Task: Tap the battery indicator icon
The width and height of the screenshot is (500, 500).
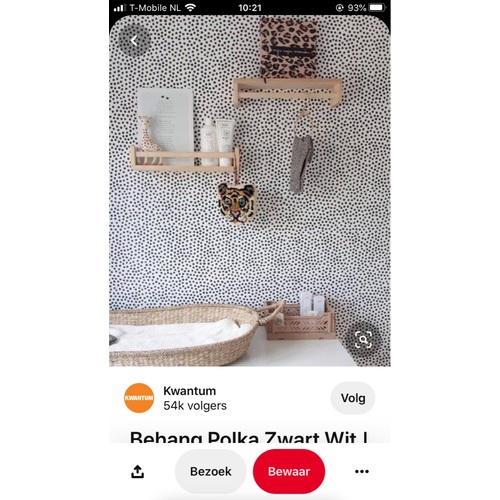Action: pos(377,8)
